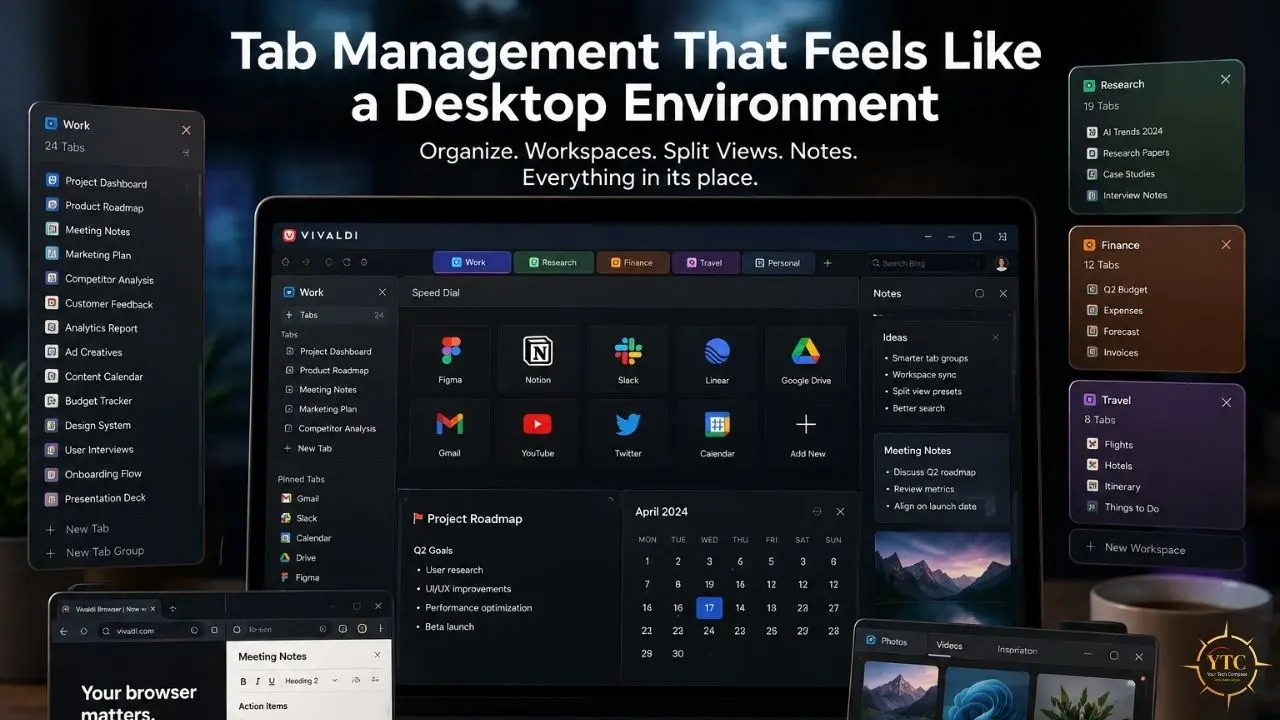Switch to the Research workspace tab
This screenshot has width=1280, height=720.
point(553,262)
